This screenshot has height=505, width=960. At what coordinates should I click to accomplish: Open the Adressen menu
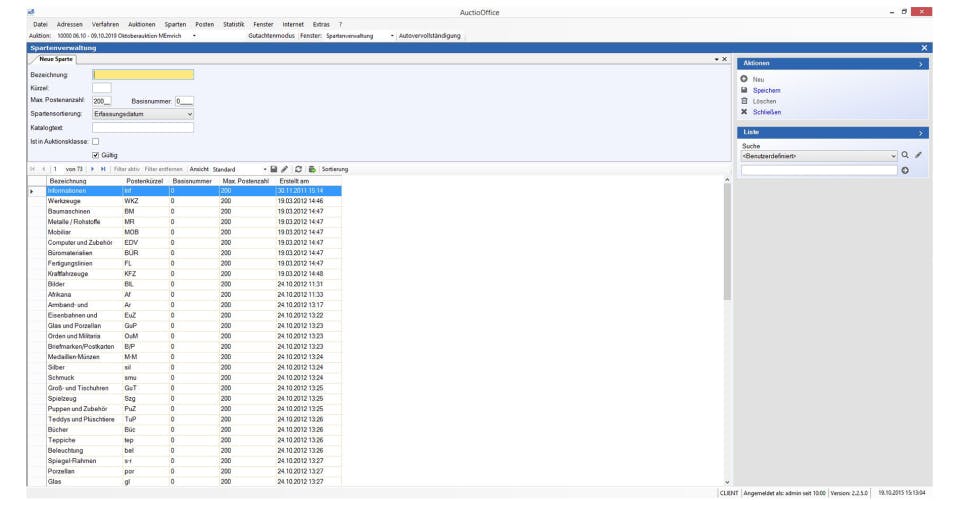(x=70, y=24)
